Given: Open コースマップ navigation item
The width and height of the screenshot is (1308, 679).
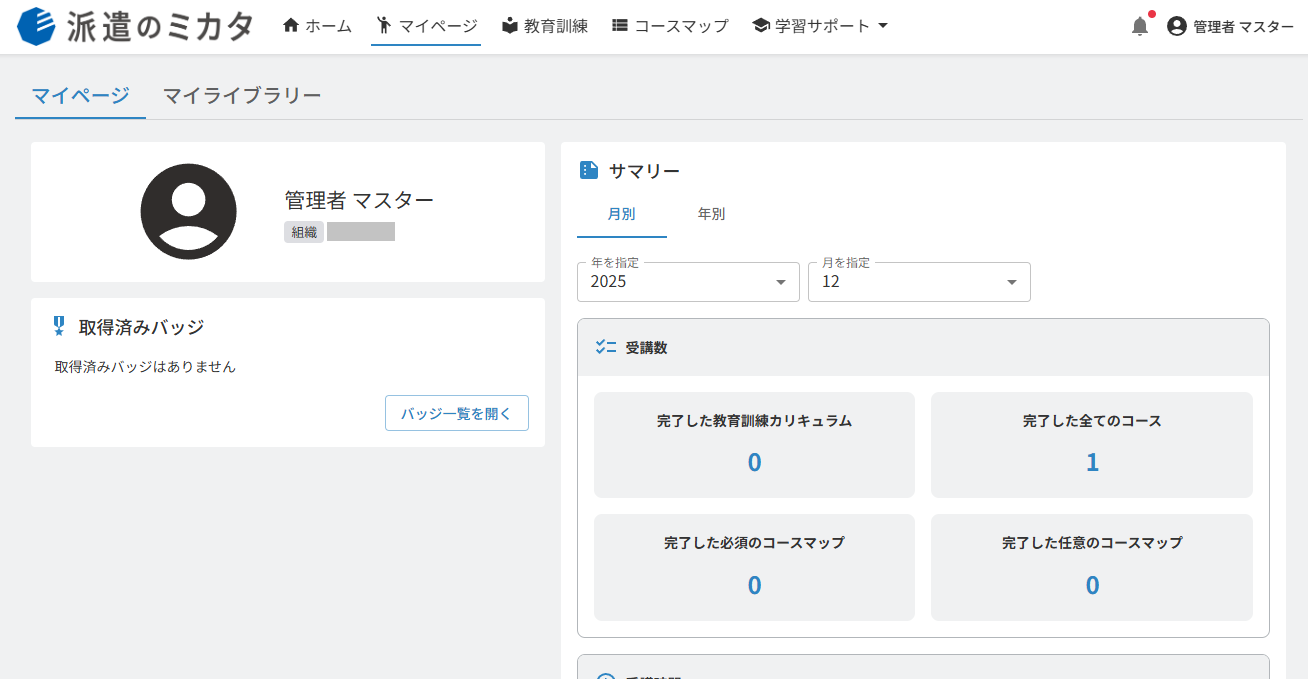Looking at the screenshot, I should click(x=670, y=26).
